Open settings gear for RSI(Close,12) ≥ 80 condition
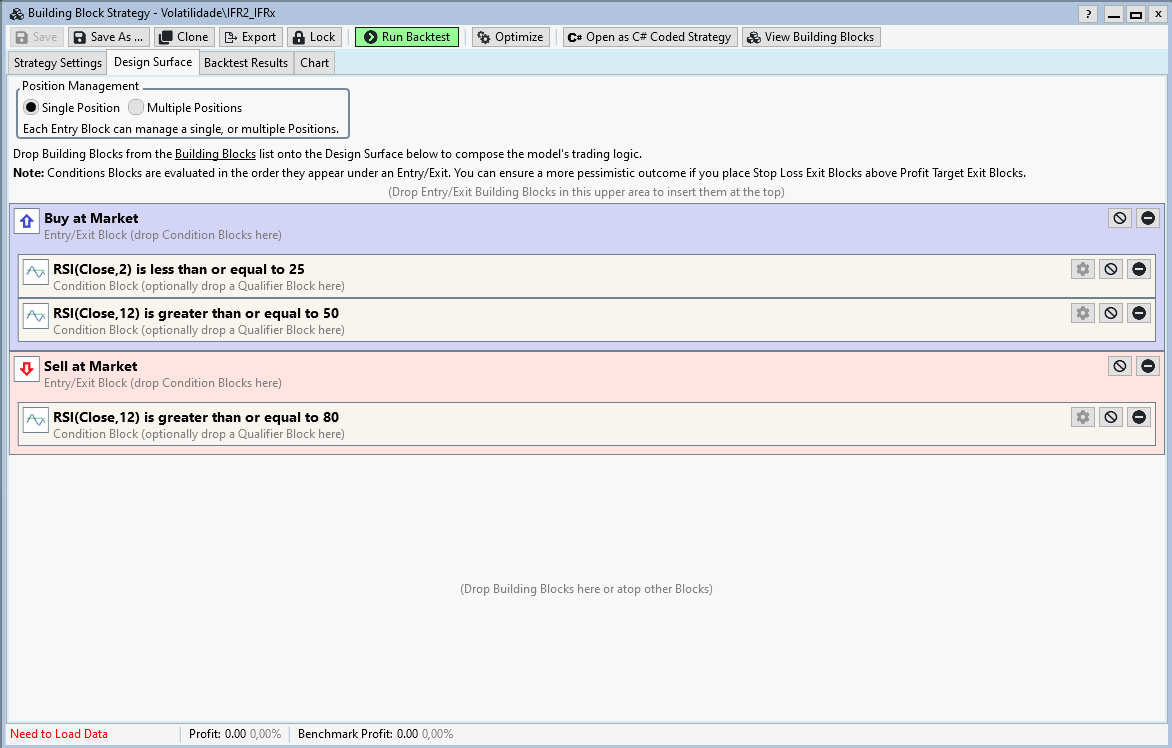 [x=1082, y=417]
